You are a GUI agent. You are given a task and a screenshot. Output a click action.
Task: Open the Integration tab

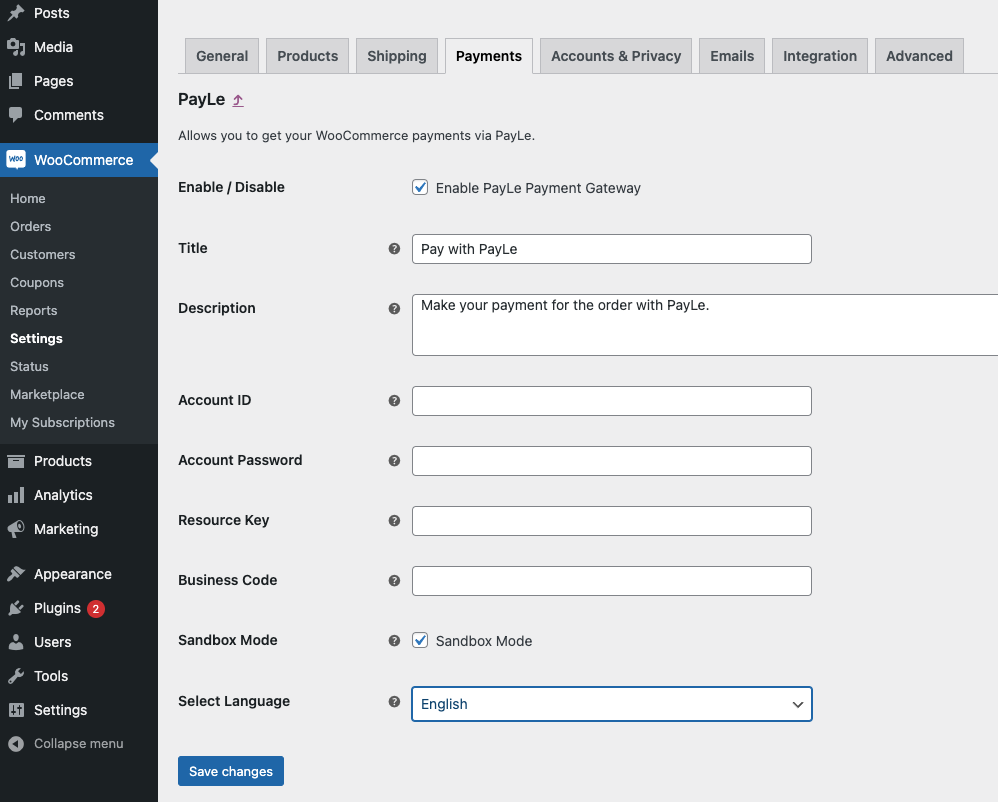(x=820, y=56)
